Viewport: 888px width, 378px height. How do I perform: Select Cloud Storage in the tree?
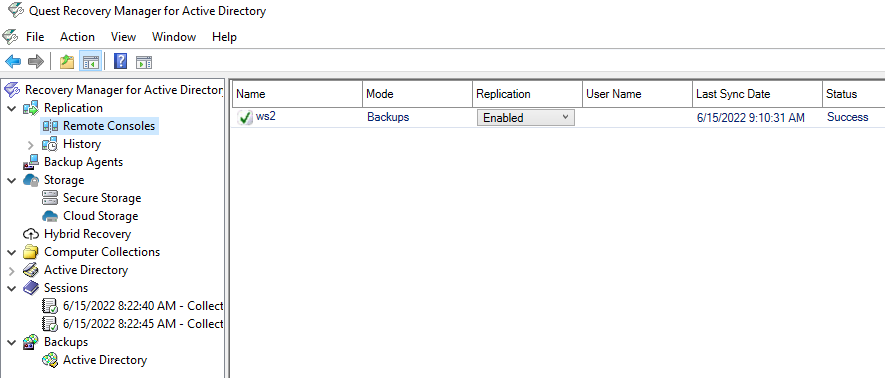[x=100, y=216]
